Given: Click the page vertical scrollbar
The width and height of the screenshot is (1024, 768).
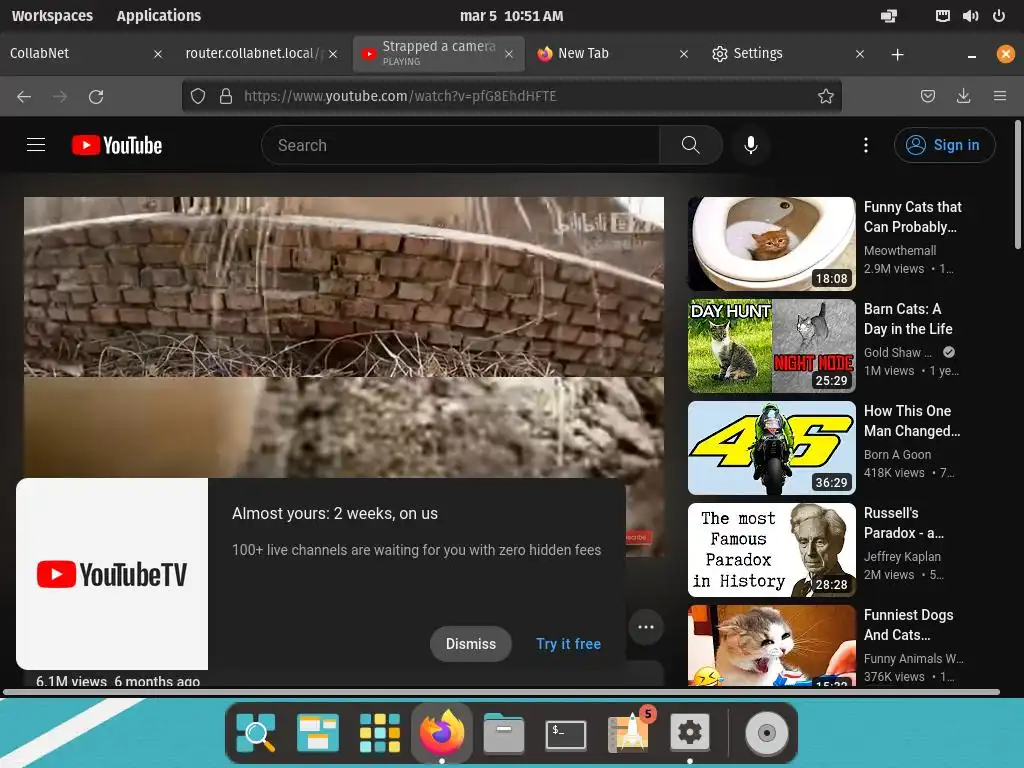Looking at the screenshot, I should pyautogui.click(x=1017, y=185).
